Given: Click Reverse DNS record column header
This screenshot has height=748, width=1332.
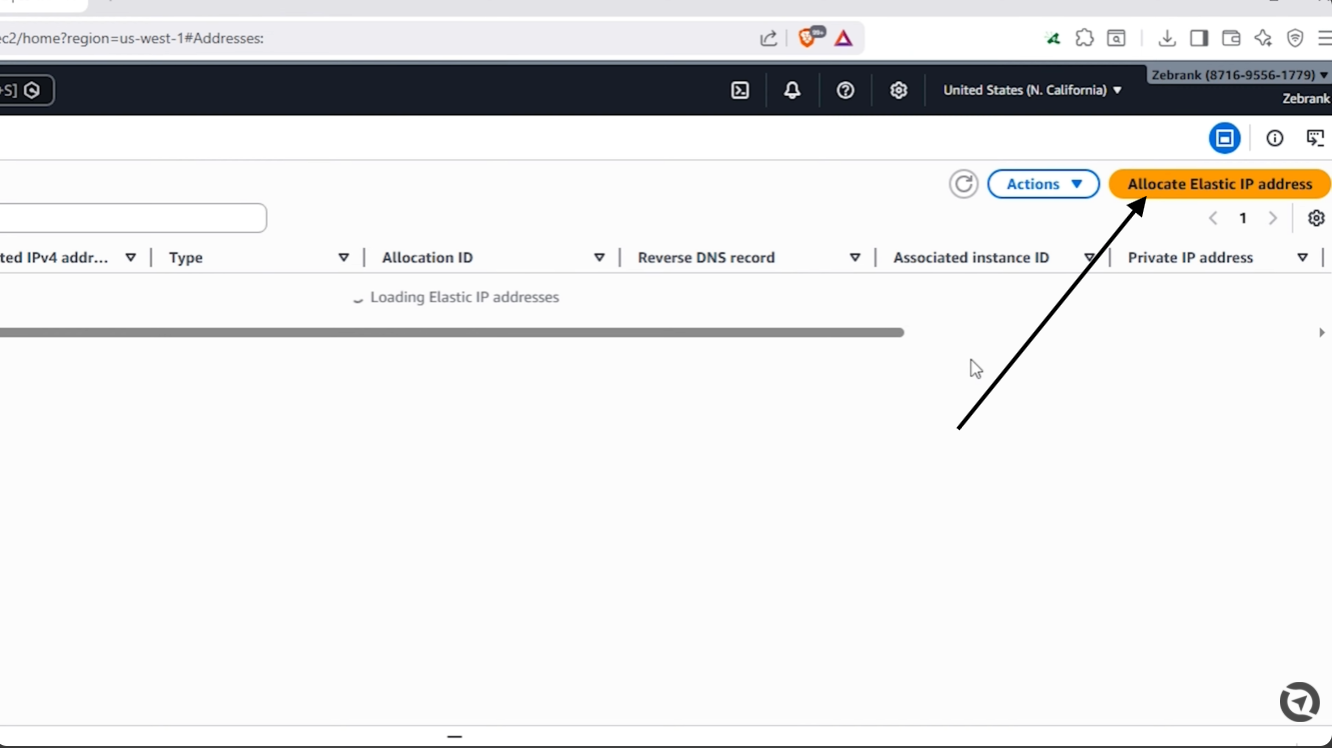Looking at the screenshot, I should 706,258.
